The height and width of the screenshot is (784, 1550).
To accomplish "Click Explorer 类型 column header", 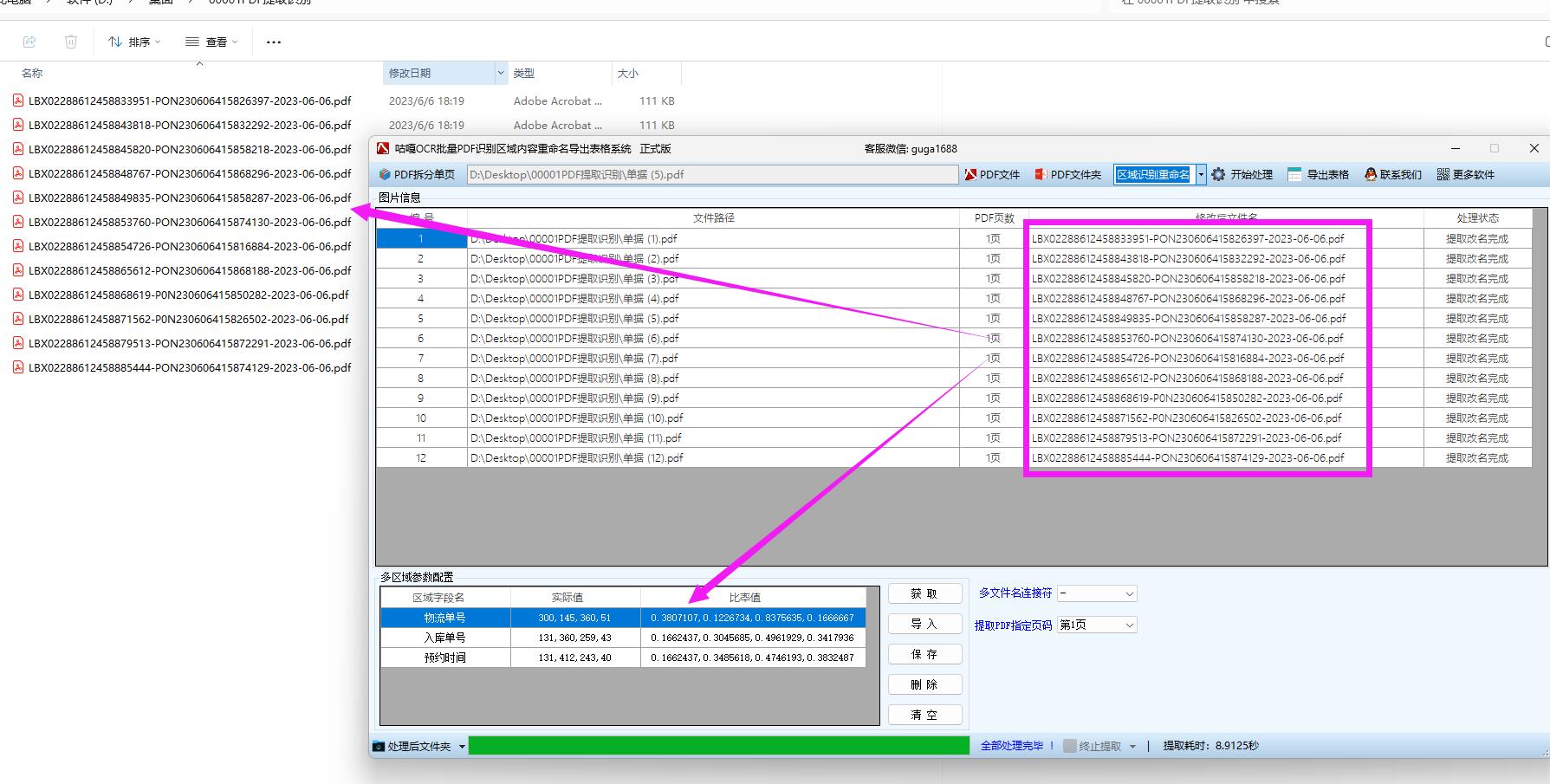I will point(524,74).
